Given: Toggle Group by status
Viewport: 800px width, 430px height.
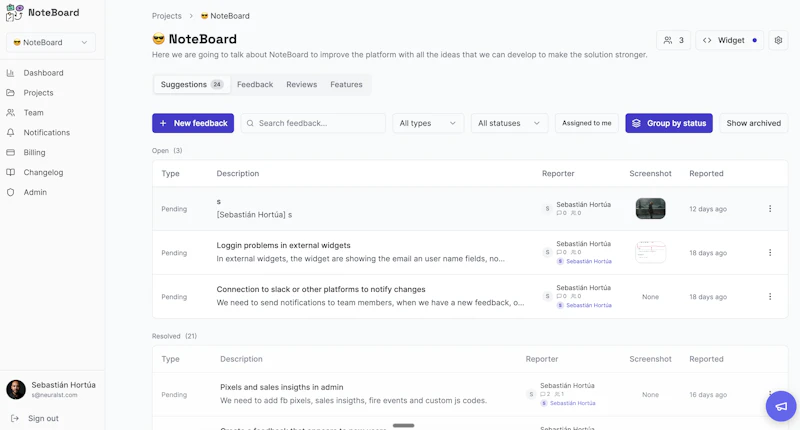Looking at the screenshot, I should pyautogui.click(x=669, y=123).
